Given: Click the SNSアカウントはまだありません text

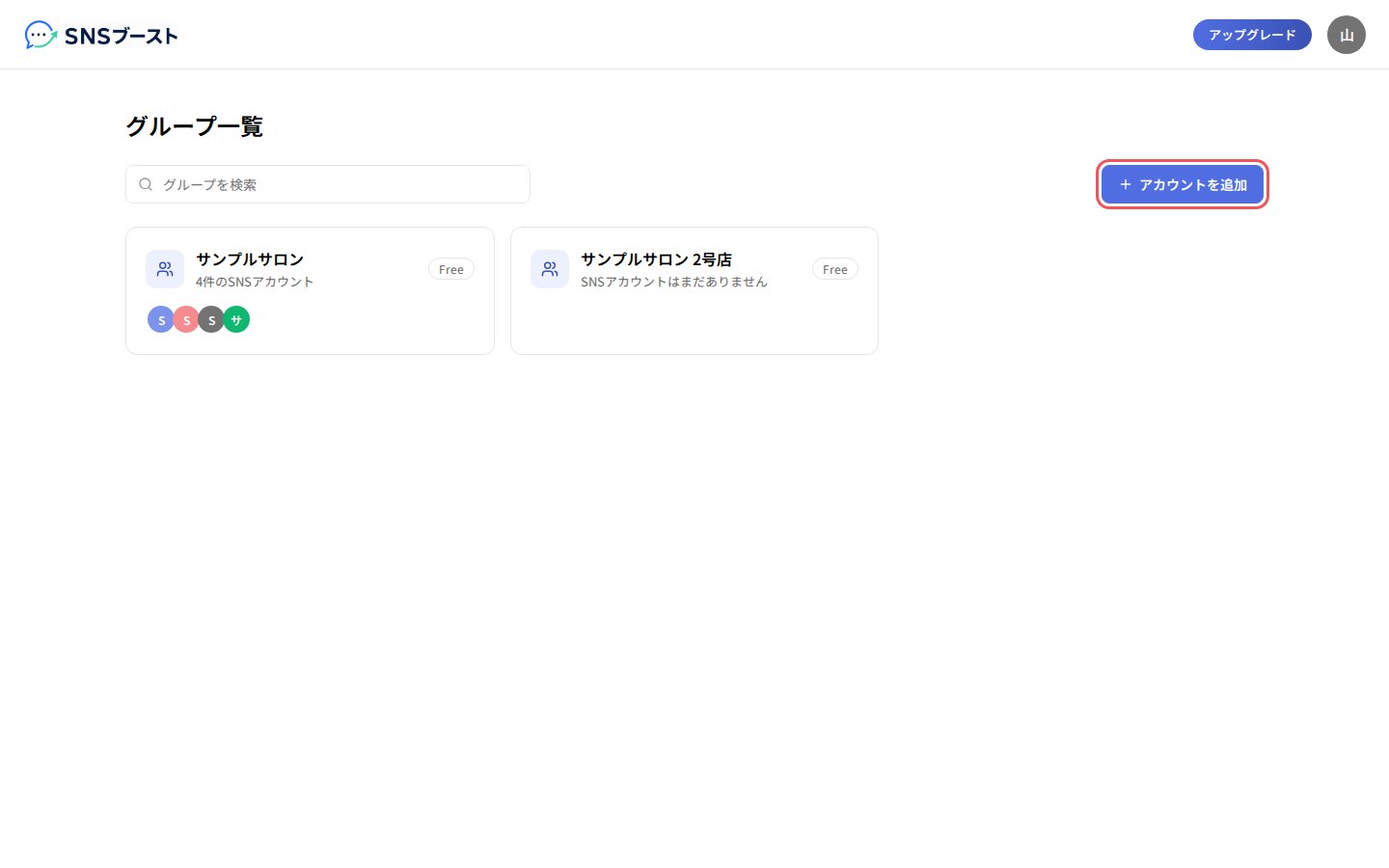Looking at the screenshot, I should point(674,282).
